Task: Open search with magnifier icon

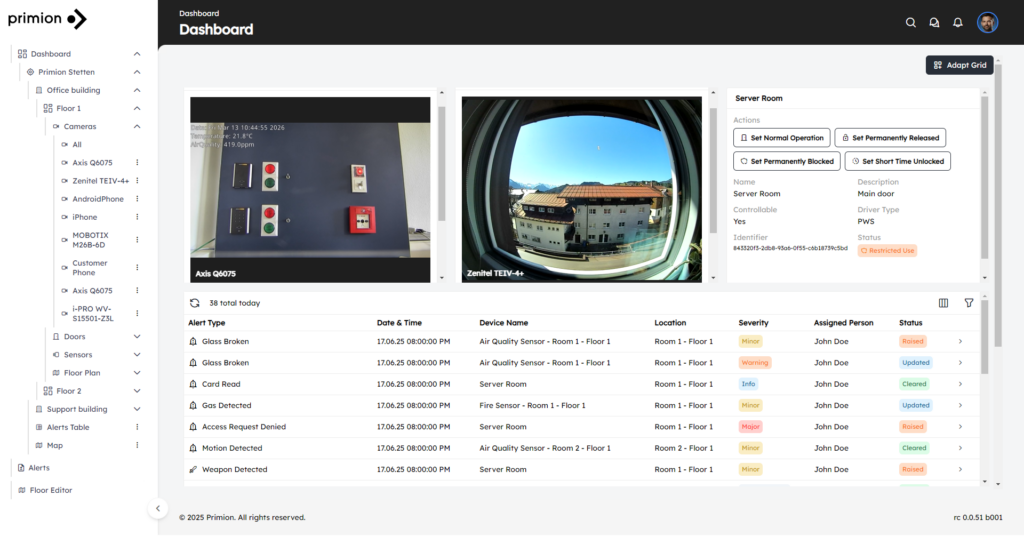Action: point(910,22)
